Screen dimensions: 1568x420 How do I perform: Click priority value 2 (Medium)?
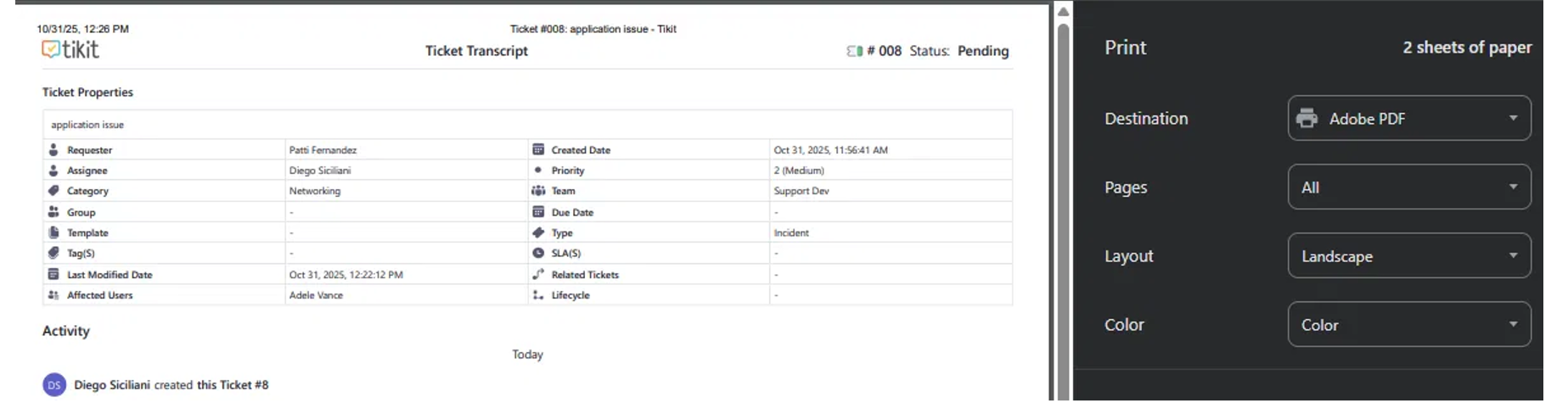tap(799, 171)
